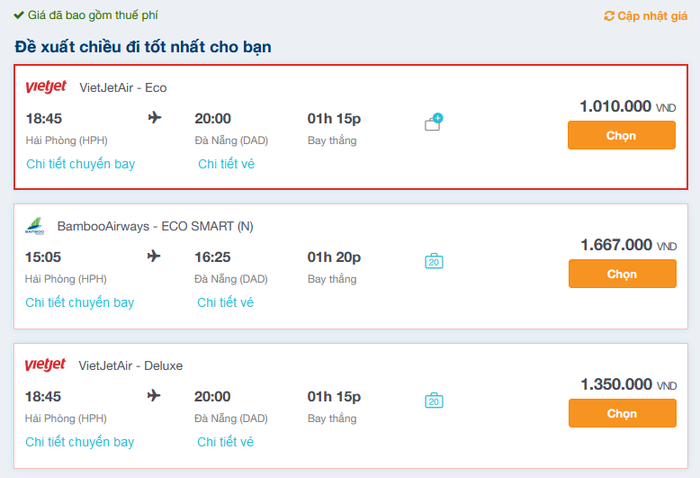The image size is (700, 478).
Task: Click the airplane icon on VietJetAir Eco flight
Action: [154, 118]
